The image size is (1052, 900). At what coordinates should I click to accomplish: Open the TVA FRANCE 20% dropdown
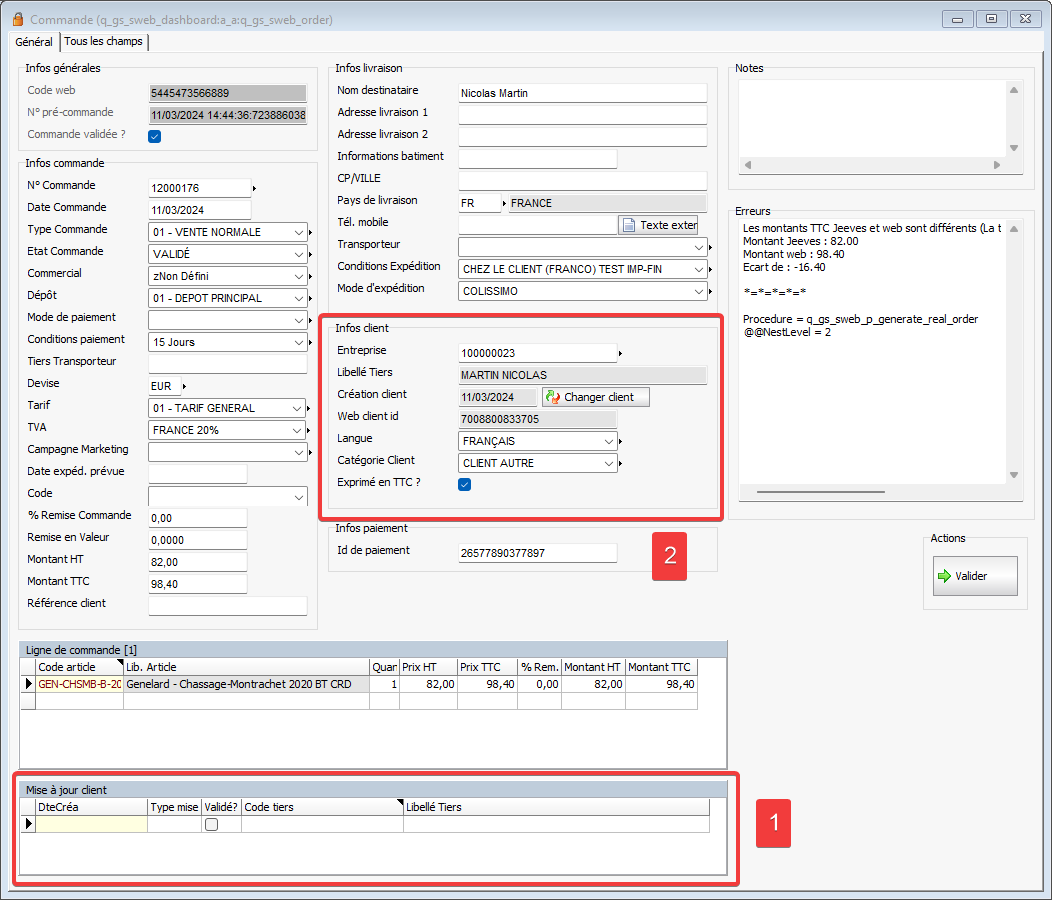(299, 430)
